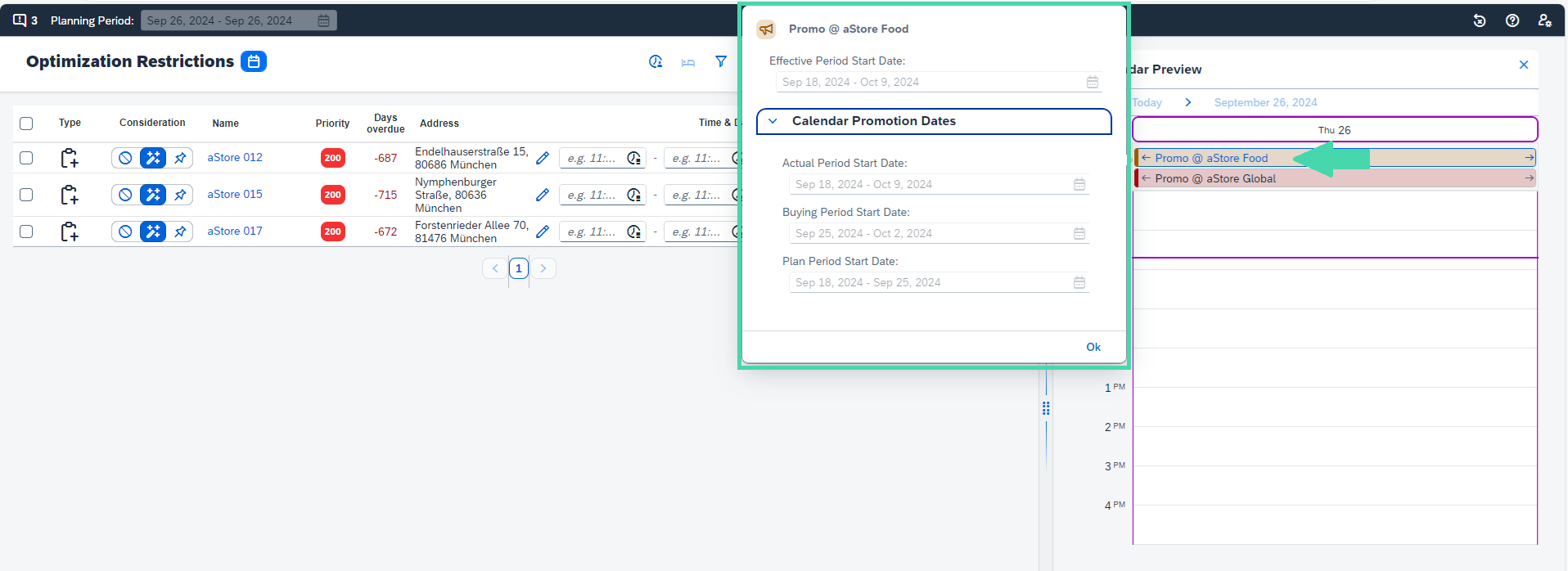Go to the previous table page
This screenshot has width=1568, height=571.
[x=495, y=268]
